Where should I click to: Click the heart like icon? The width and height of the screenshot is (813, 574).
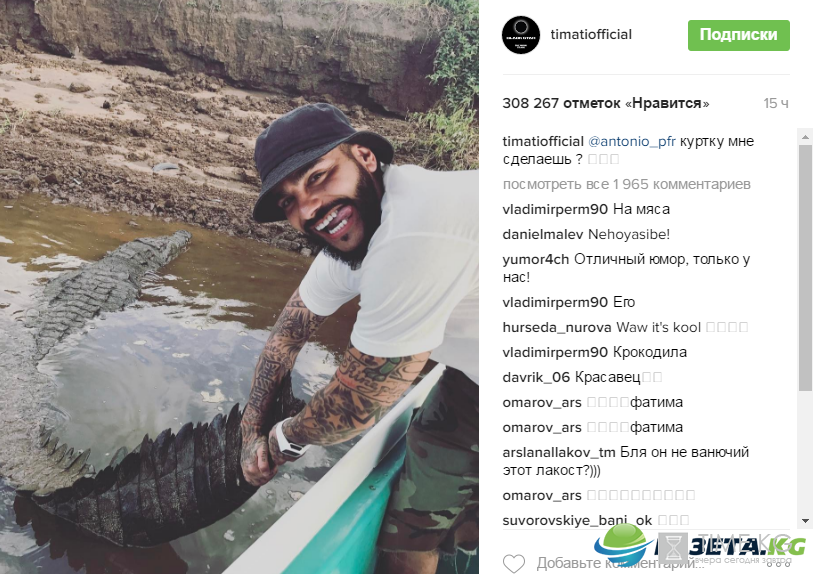pyautogui.click(x=514, y=563)
